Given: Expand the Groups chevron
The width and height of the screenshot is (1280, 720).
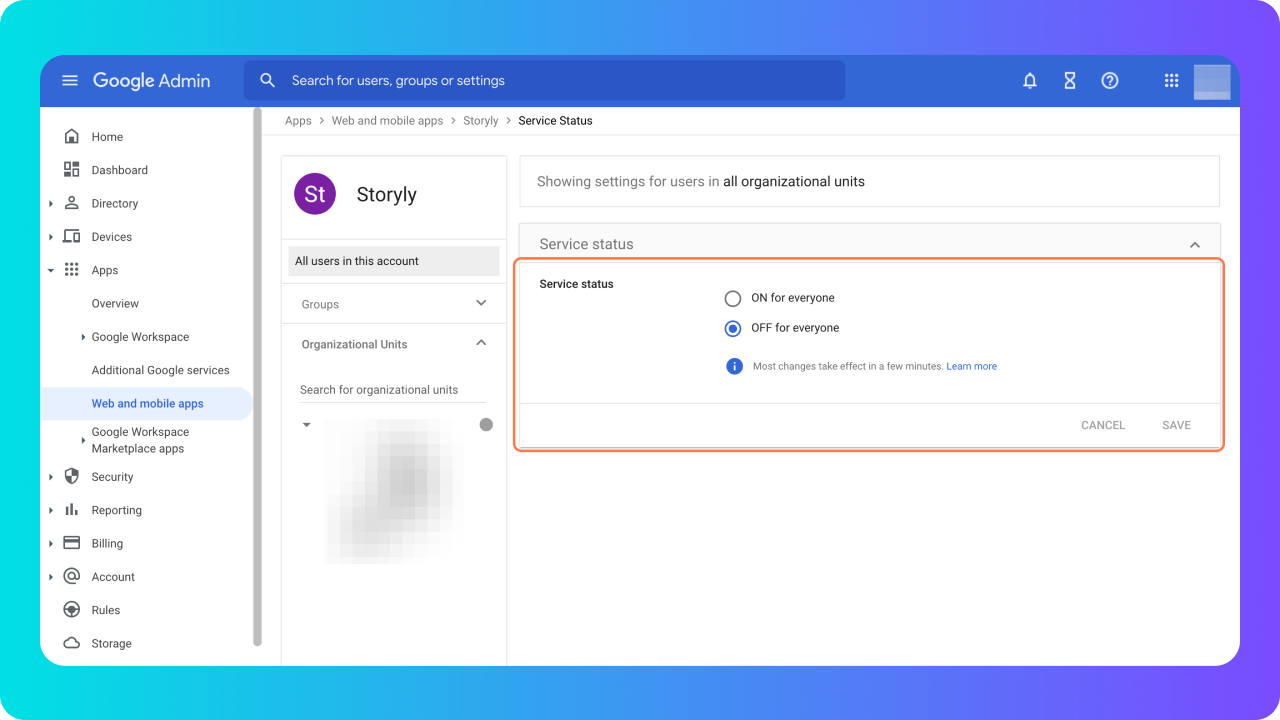Looking at the screenshot, I should click(x=481, y=303).
